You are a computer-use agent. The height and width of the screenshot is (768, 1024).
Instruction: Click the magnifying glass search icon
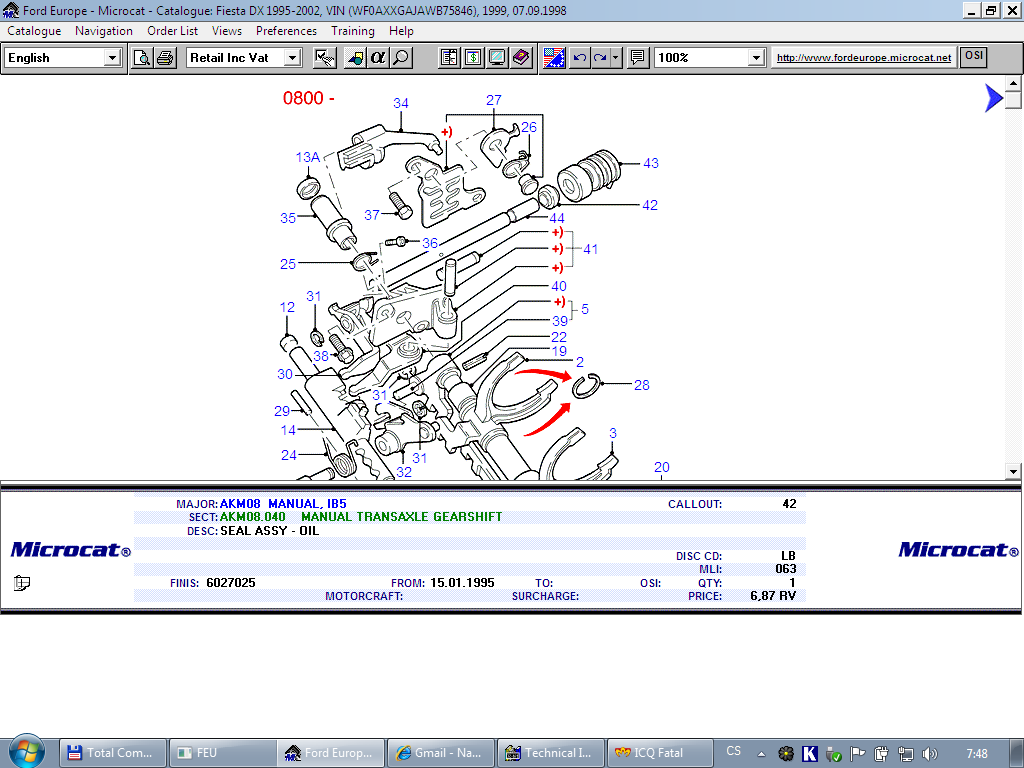pyautogui.click(x=401, y=58)
